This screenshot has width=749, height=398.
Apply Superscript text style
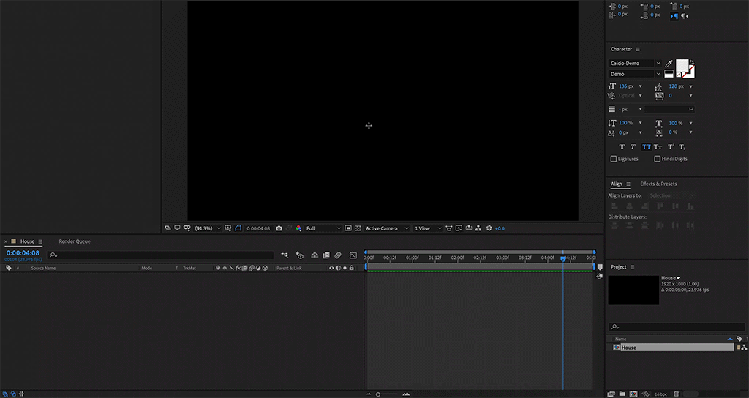670,147
